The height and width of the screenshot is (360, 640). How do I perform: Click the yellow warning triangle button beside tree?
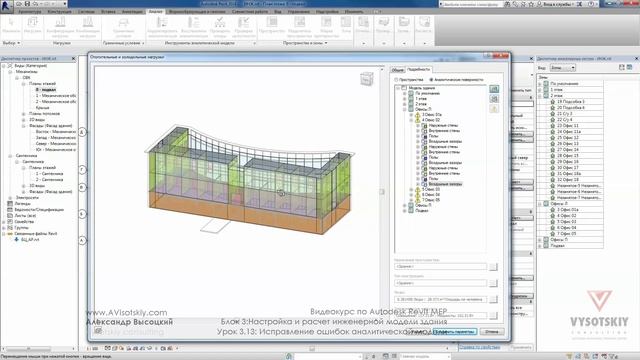click(x=494, y=109)
